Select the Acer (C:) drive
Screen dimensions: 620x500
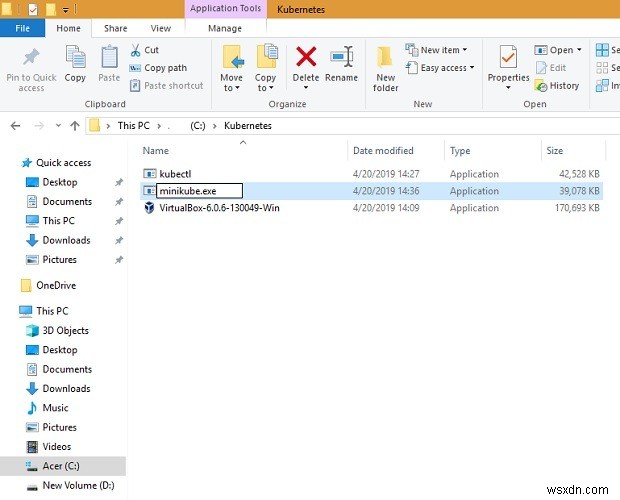(x=61, y=466)
